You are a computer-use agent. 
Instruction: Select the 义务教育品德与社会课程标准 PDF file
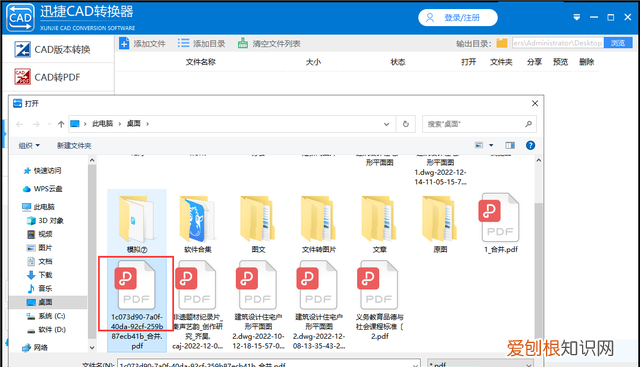(379, 301)
